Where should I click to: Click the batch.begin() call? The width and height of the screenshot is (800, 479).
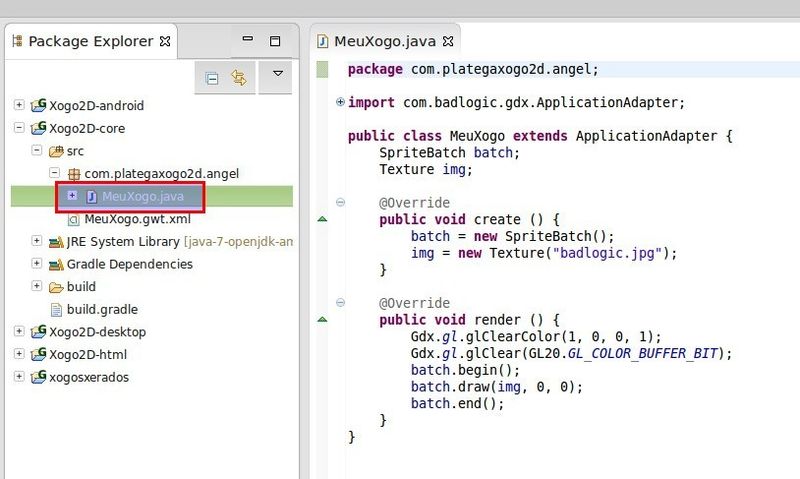click(465, 370)
